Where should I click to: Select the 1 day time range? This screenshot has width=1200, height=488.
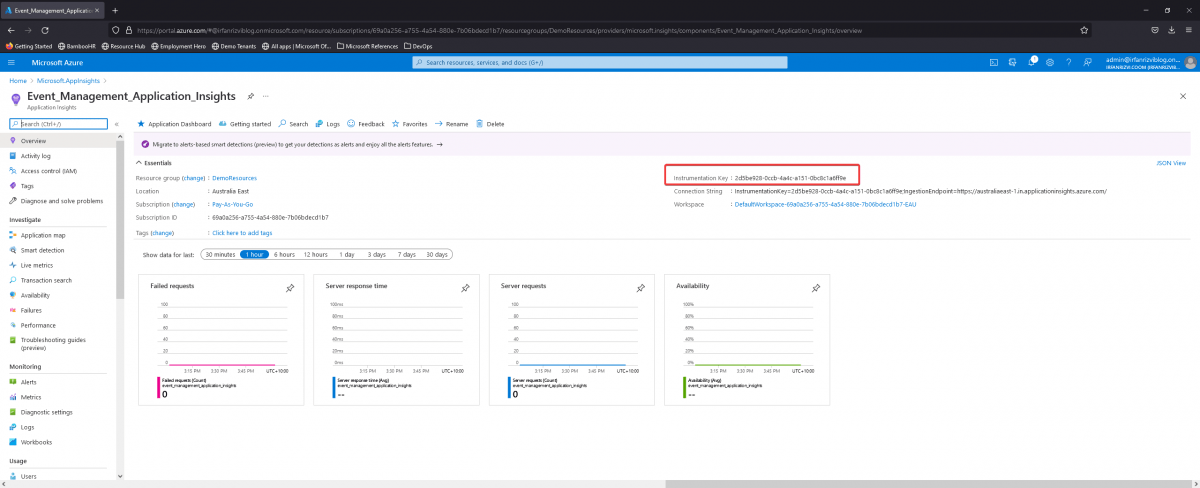click(347, 254)
